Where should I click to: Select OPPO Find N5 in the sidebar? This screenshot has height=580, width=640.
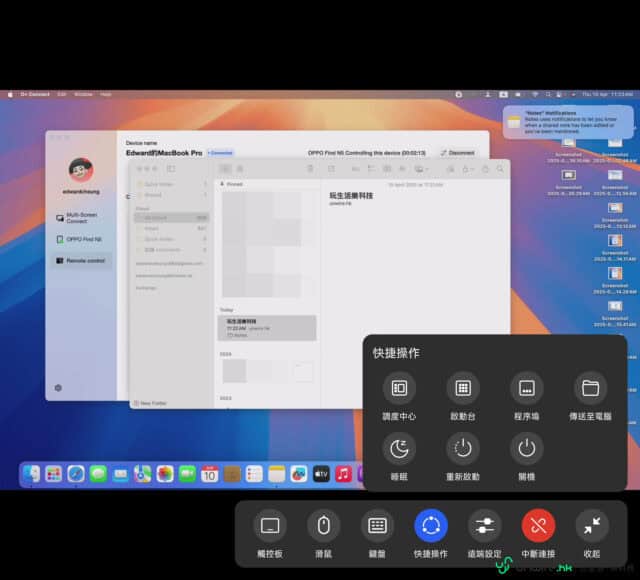79,239
